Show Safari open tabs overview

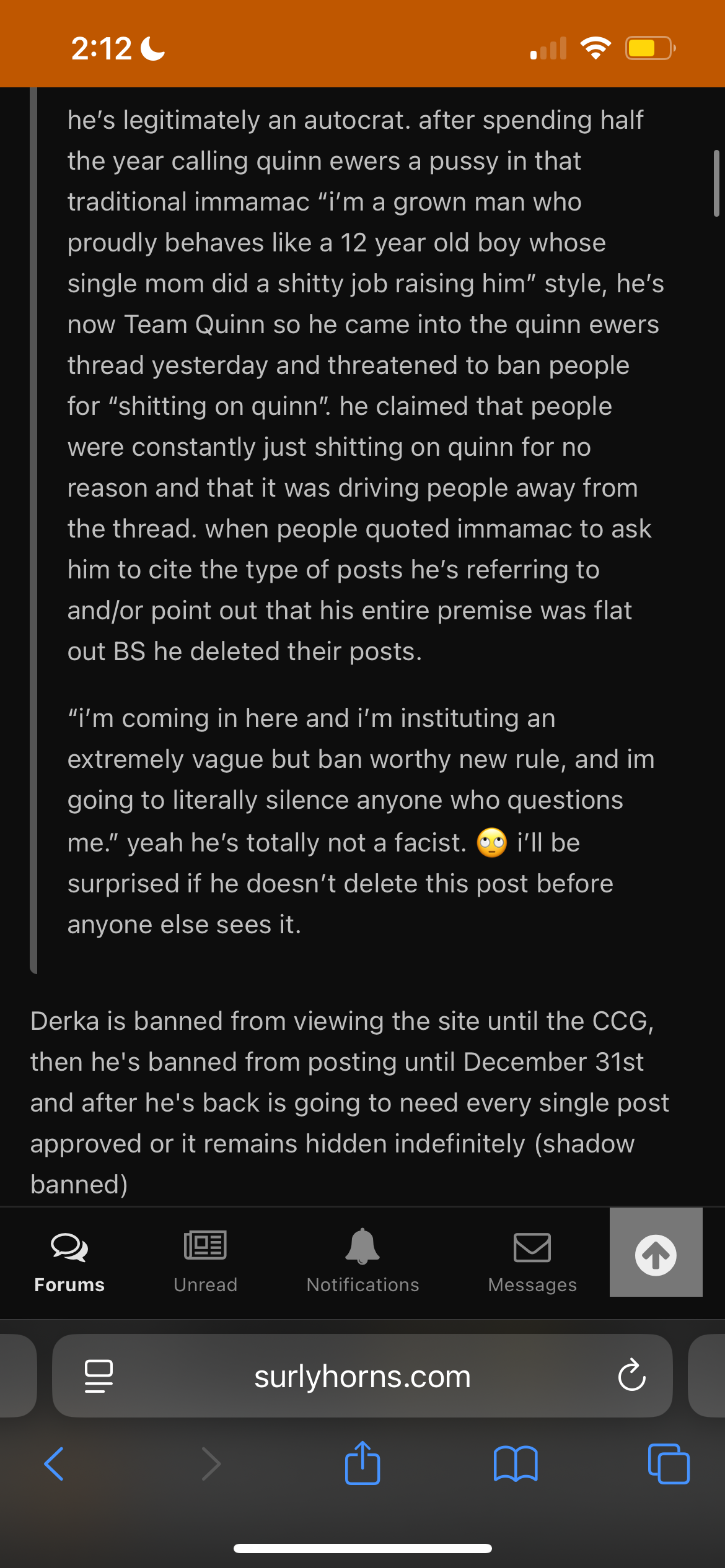(x=669, y=1464)
